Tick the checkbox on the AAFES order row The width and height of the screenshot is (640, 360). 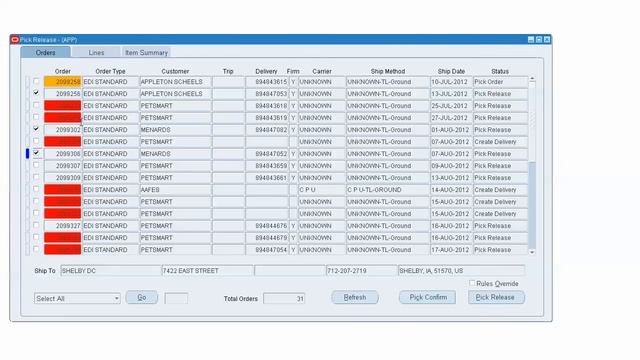(x=36, y=189)
